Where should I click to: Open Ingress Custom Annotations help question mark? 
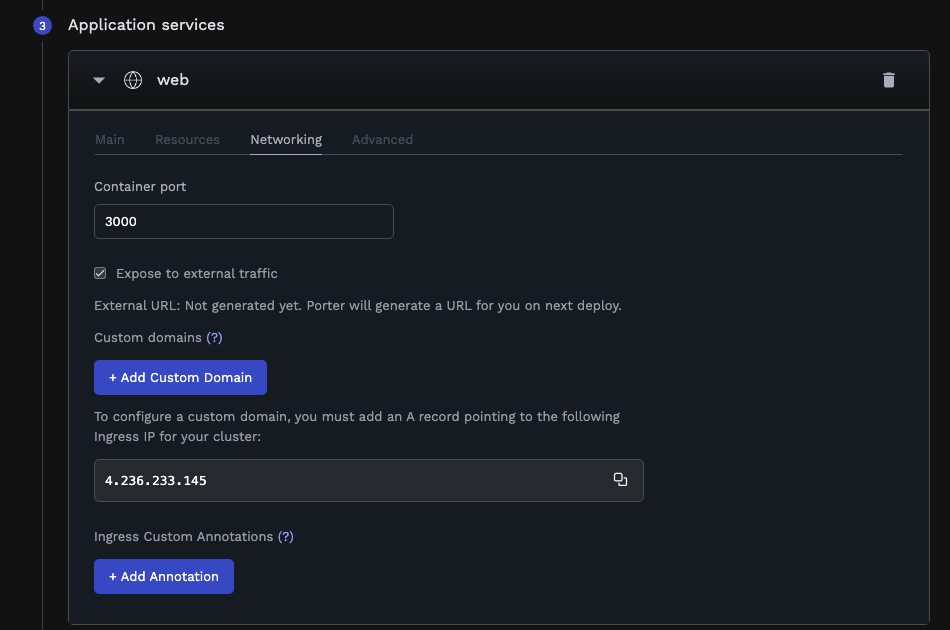tap(286, 537)
